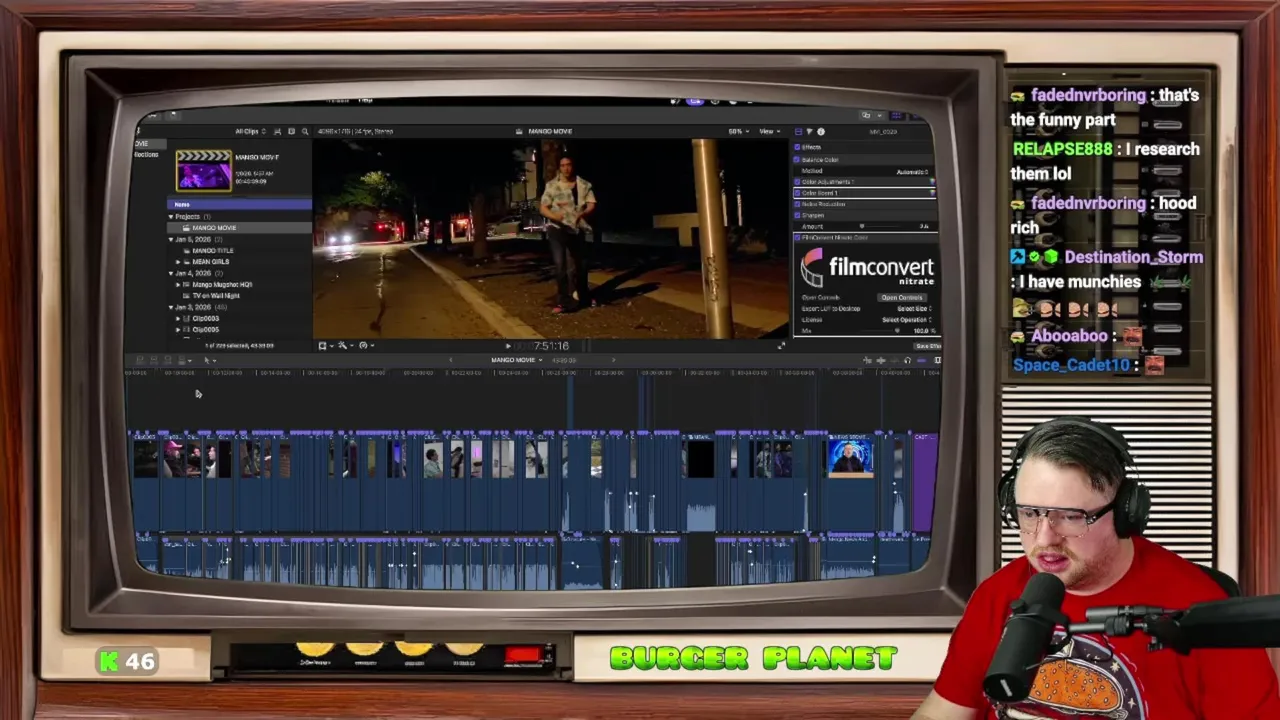The image size is (1280, 720).
Task: Click the MANGO MOVIE project thumbnail
Action: [204, 170]
